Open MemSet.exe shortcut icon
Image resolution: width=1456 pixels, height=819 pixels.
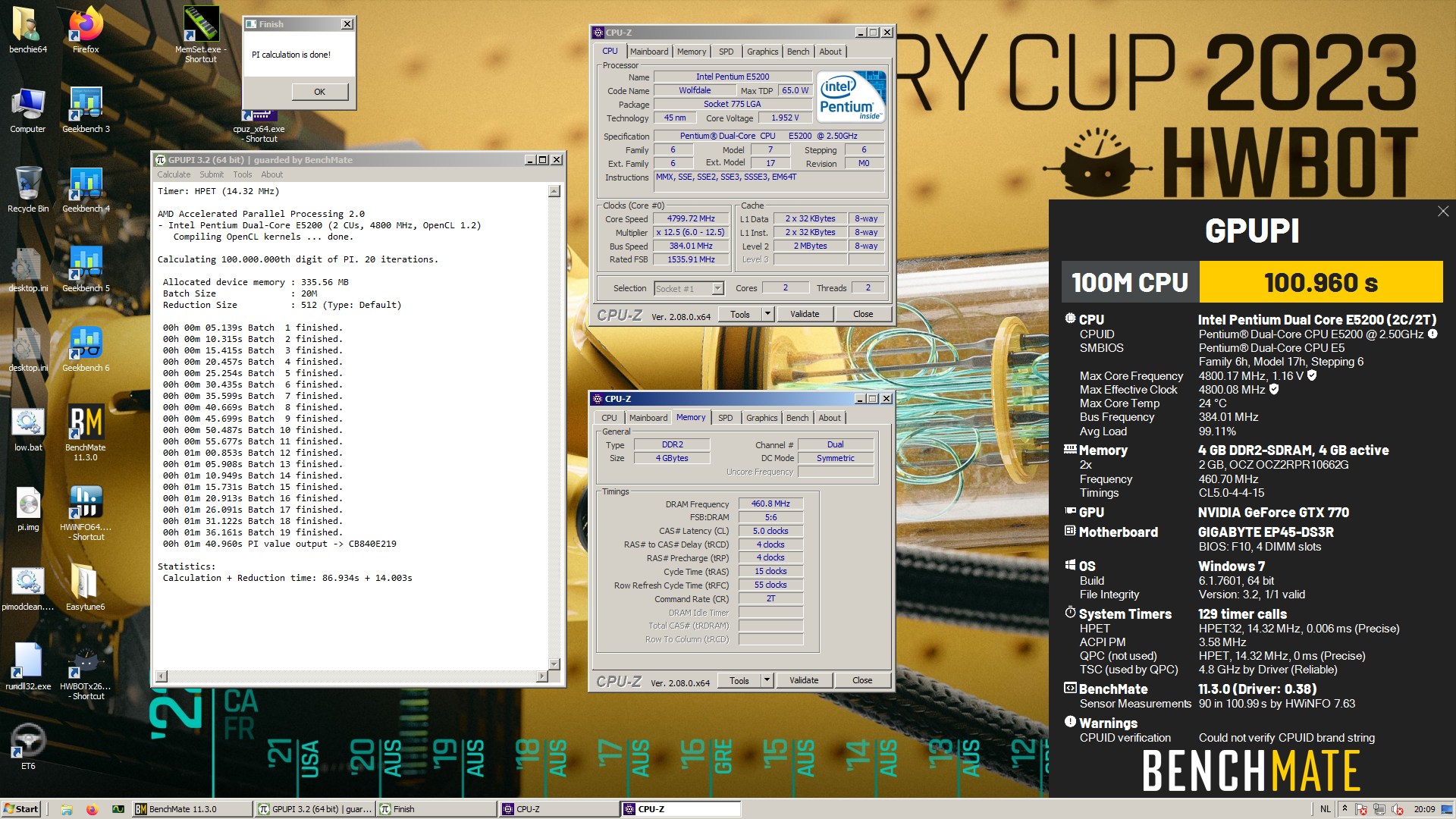(x=201, y=34)
